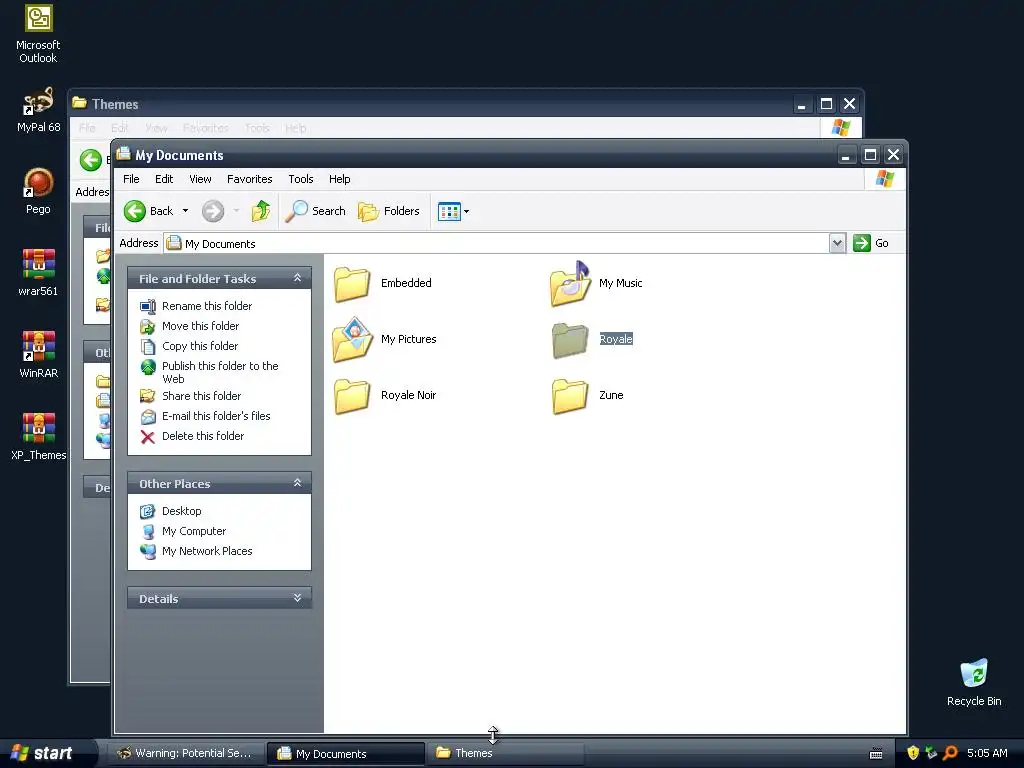1024x768 pixels.
Task: Toggle the Folders pane button
Action: click(389, 211)
